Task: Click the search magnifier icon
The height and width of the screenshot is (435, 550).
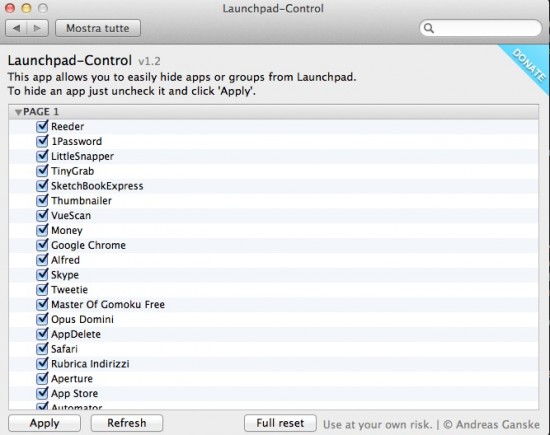Action: point(429,28)
